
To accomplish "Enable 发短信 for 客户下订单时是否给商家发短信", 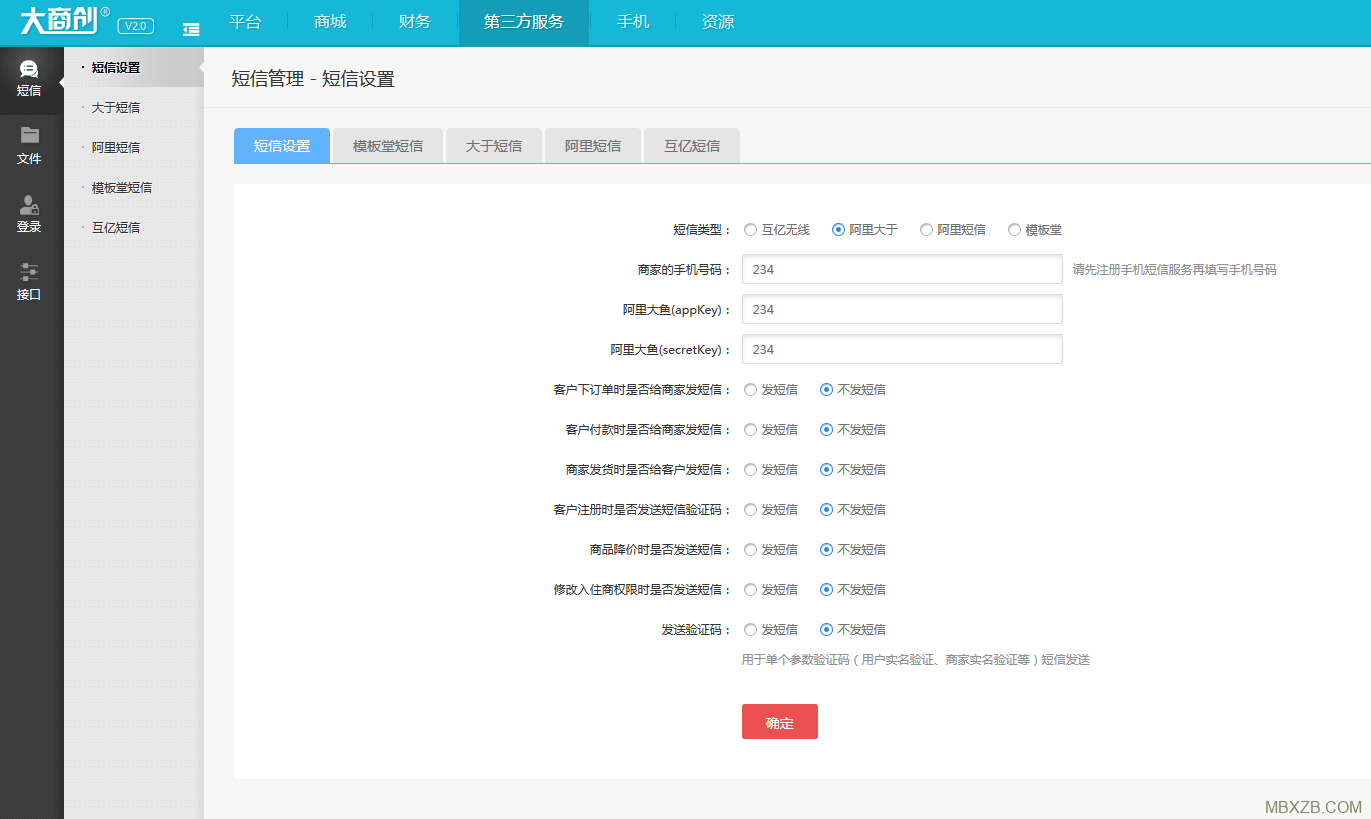I will pyautogui.click(x=750, y=390).
